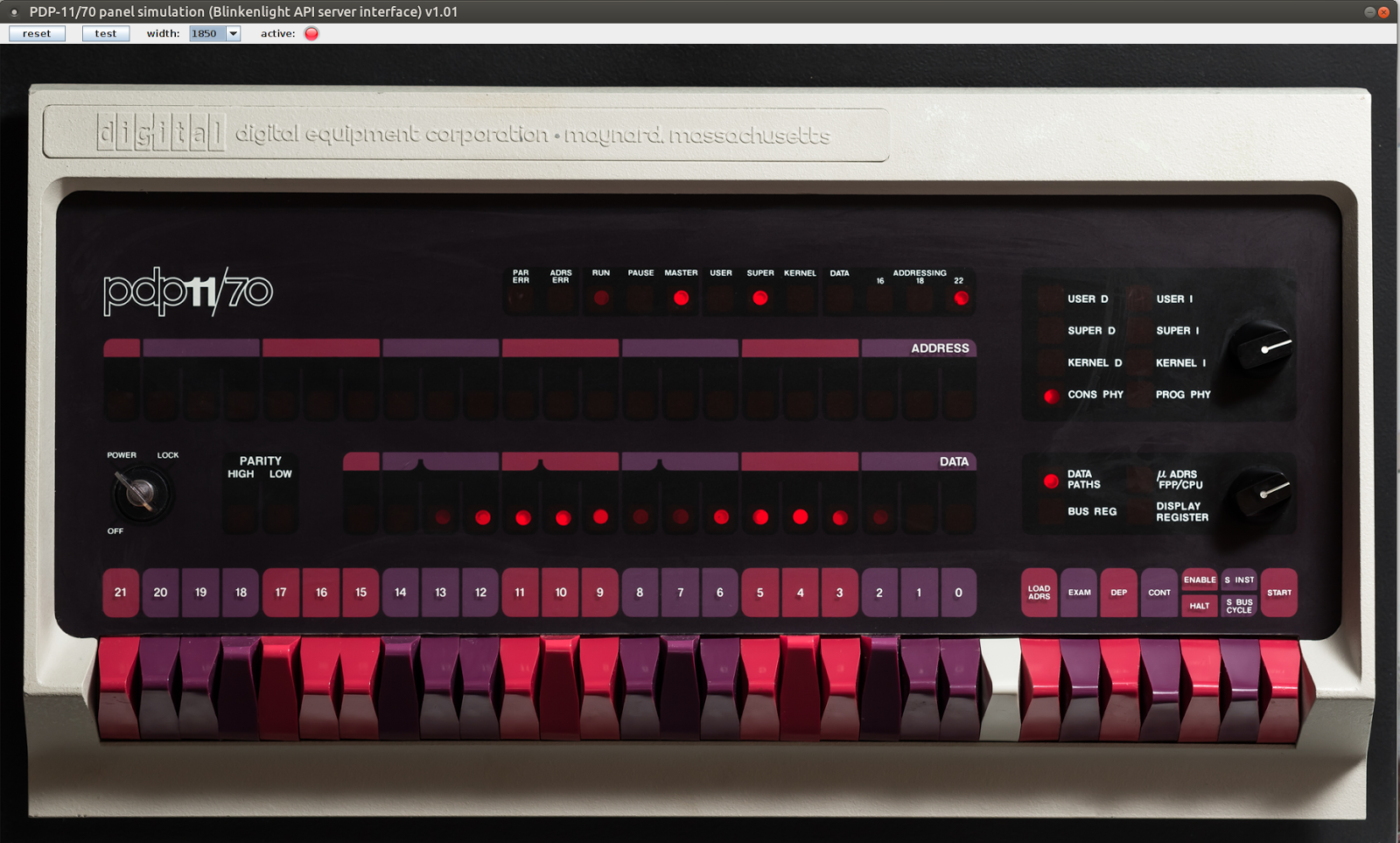Flip the START switch

(x=1280, y=593)
